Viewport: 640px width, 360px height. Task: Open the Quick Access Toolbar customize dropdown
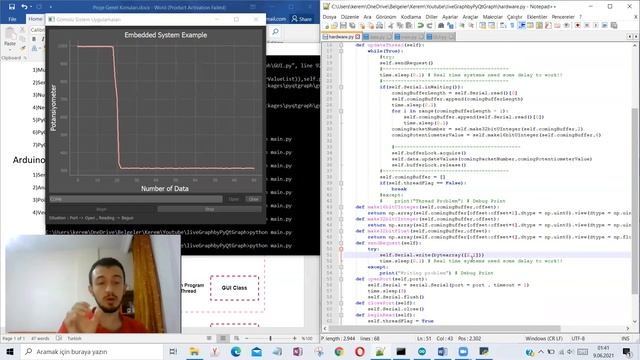[x=50, y=7]
